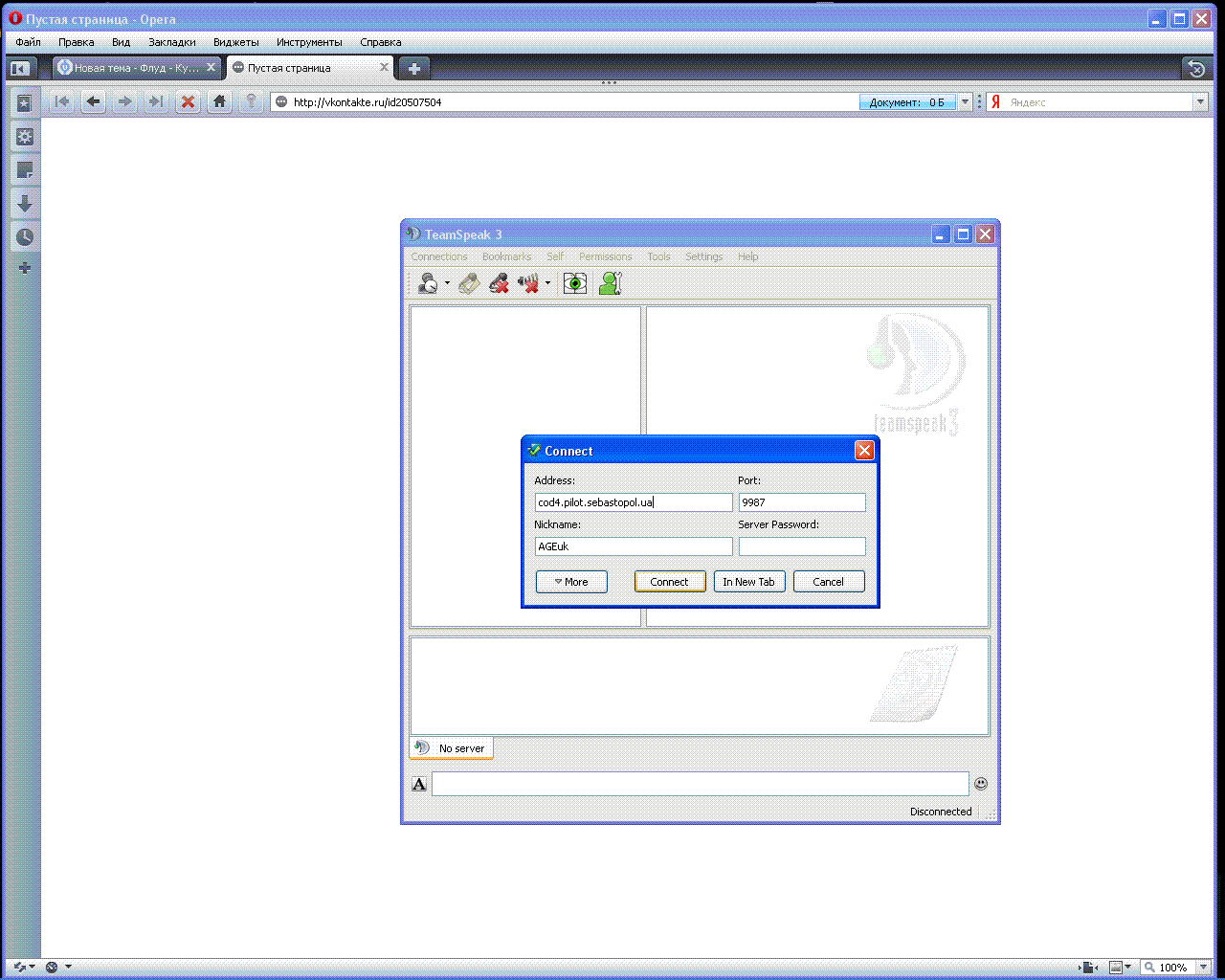The height and width of the screenshot is (980, 1225).
Task: Open the Виджеты menu in Opera
Action: click(x=236, y=42)
